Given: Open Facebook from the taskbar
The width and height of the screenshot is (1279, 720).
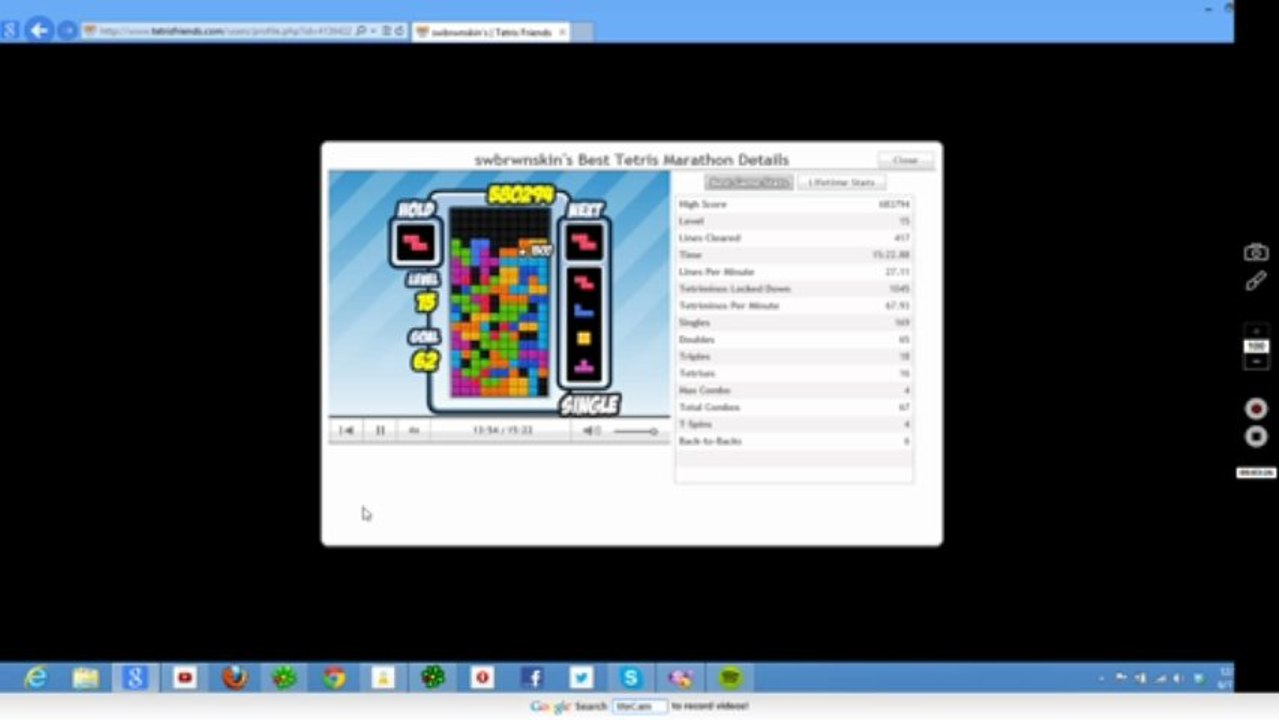Looking at the screenshot, I should click(532, 678).
